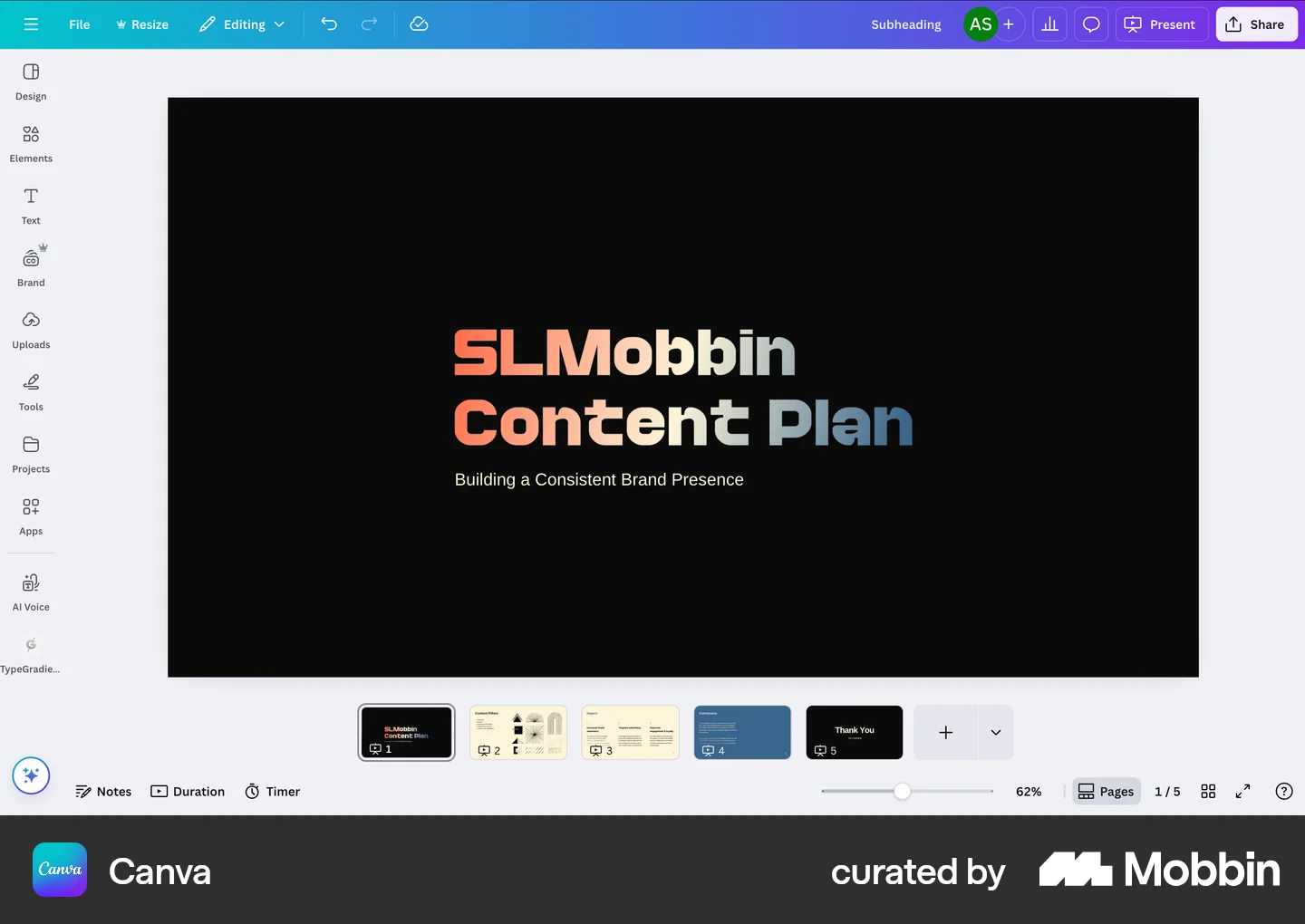Viewport: 1305px width, 924px height.
Task: Open the Notes panel
Action: (103, 792)
